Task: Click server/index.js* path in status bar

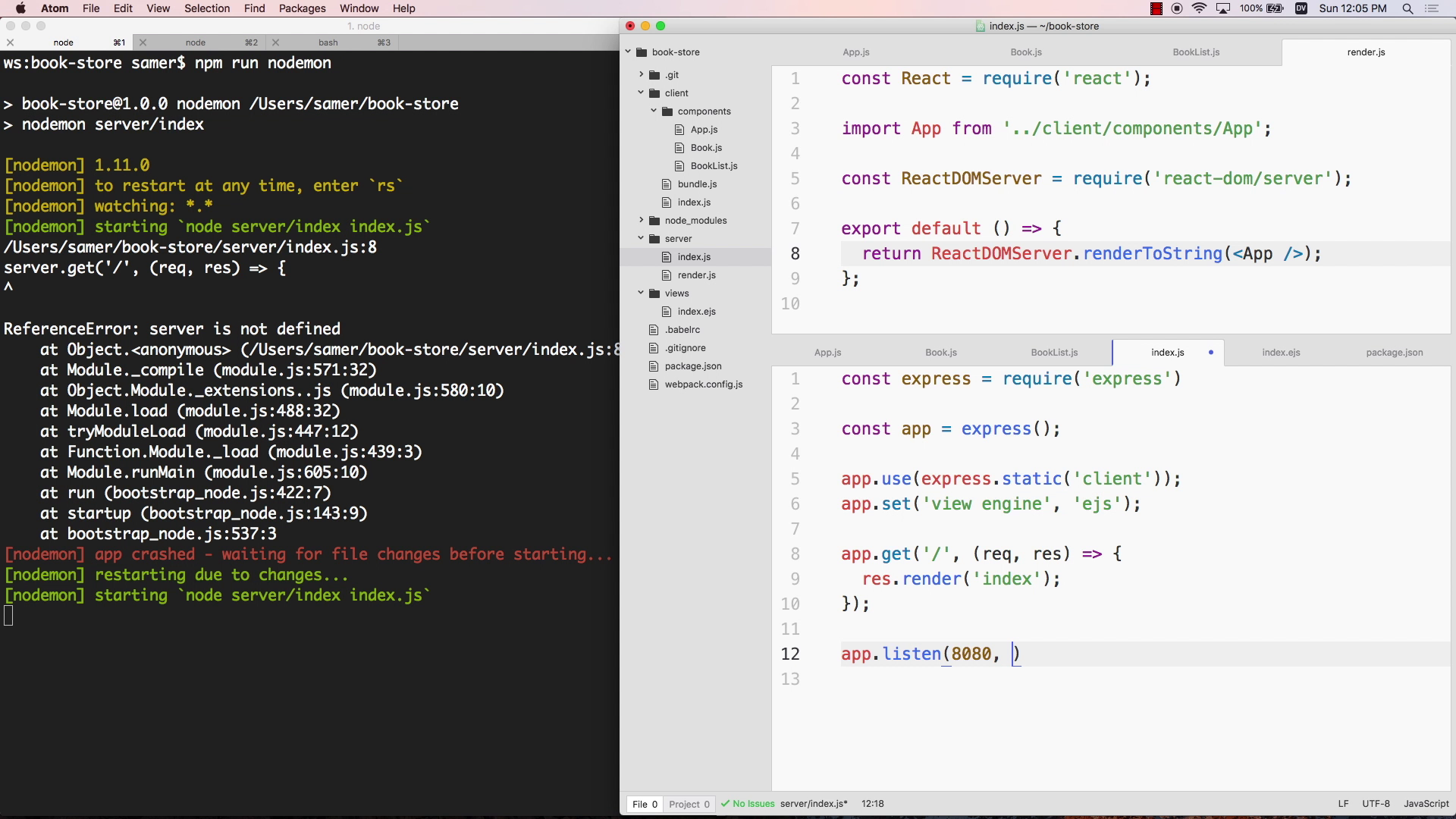Action: [x=814, y=804]
